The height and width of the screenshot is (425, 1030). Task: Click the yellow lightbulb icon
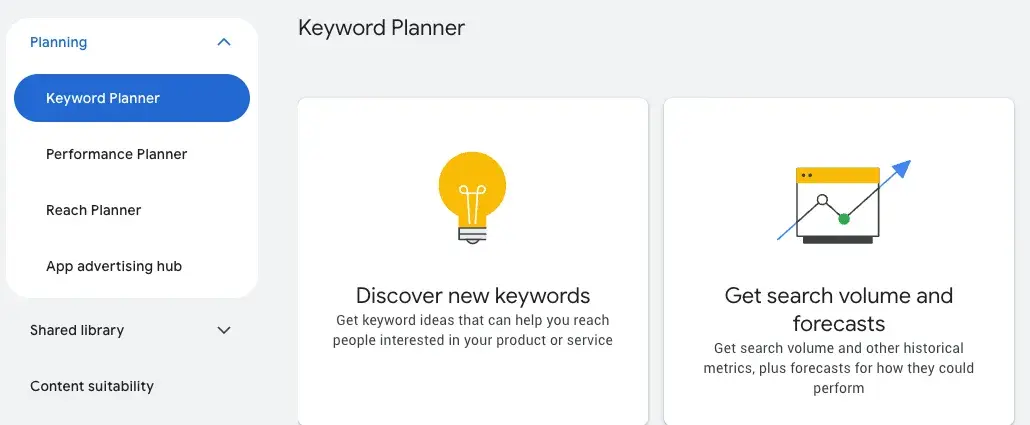(472, 186)
